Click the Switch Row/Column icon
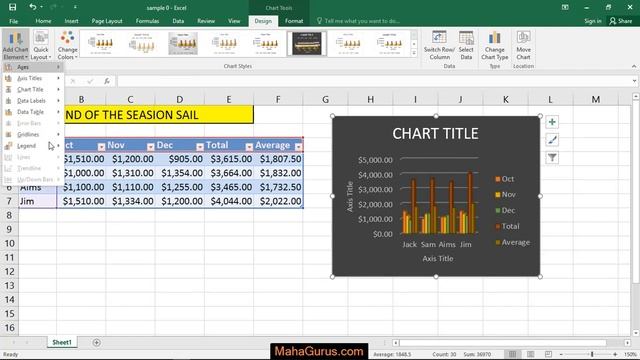The image size is (640, 360). pos(439,45)
